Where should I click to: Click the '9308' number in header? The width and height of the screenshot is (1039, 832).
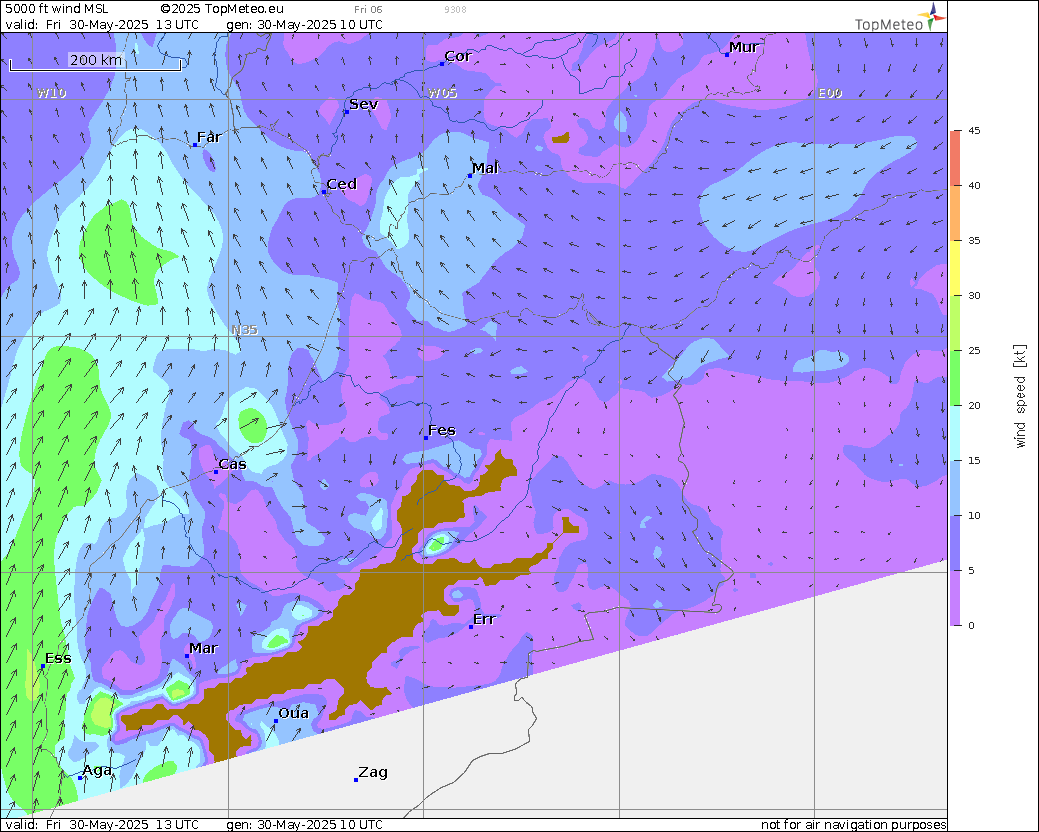coord(455,9)
